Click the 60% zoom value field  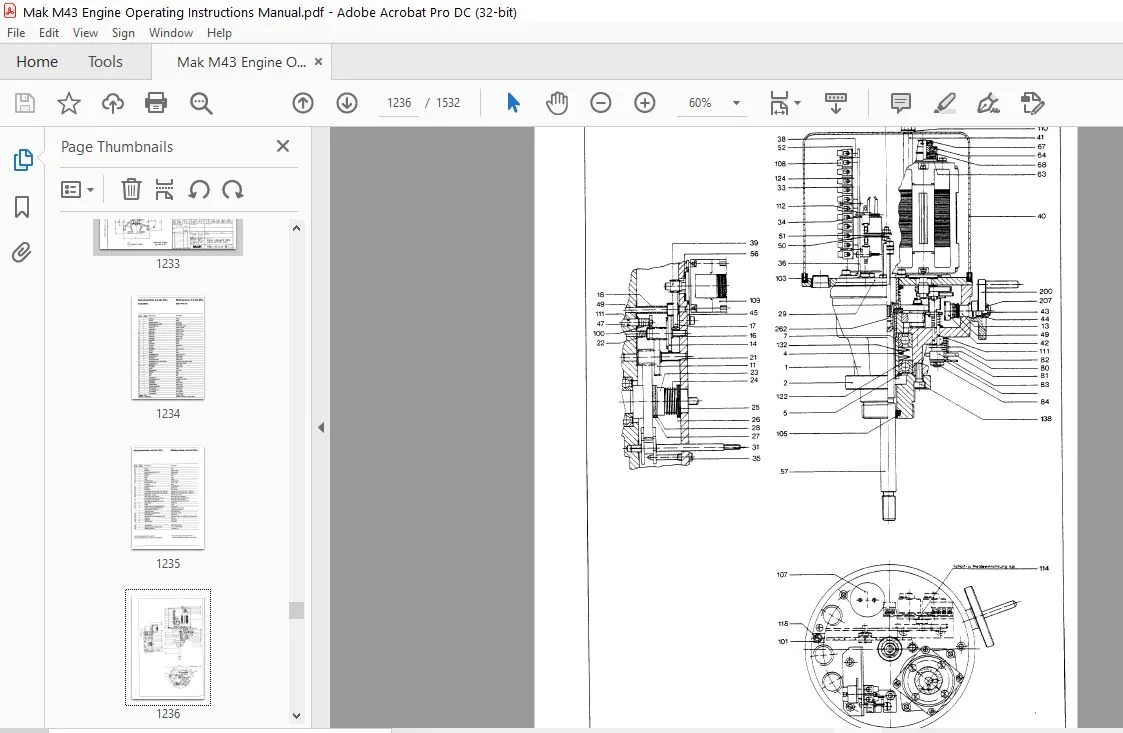pos(700,103)
